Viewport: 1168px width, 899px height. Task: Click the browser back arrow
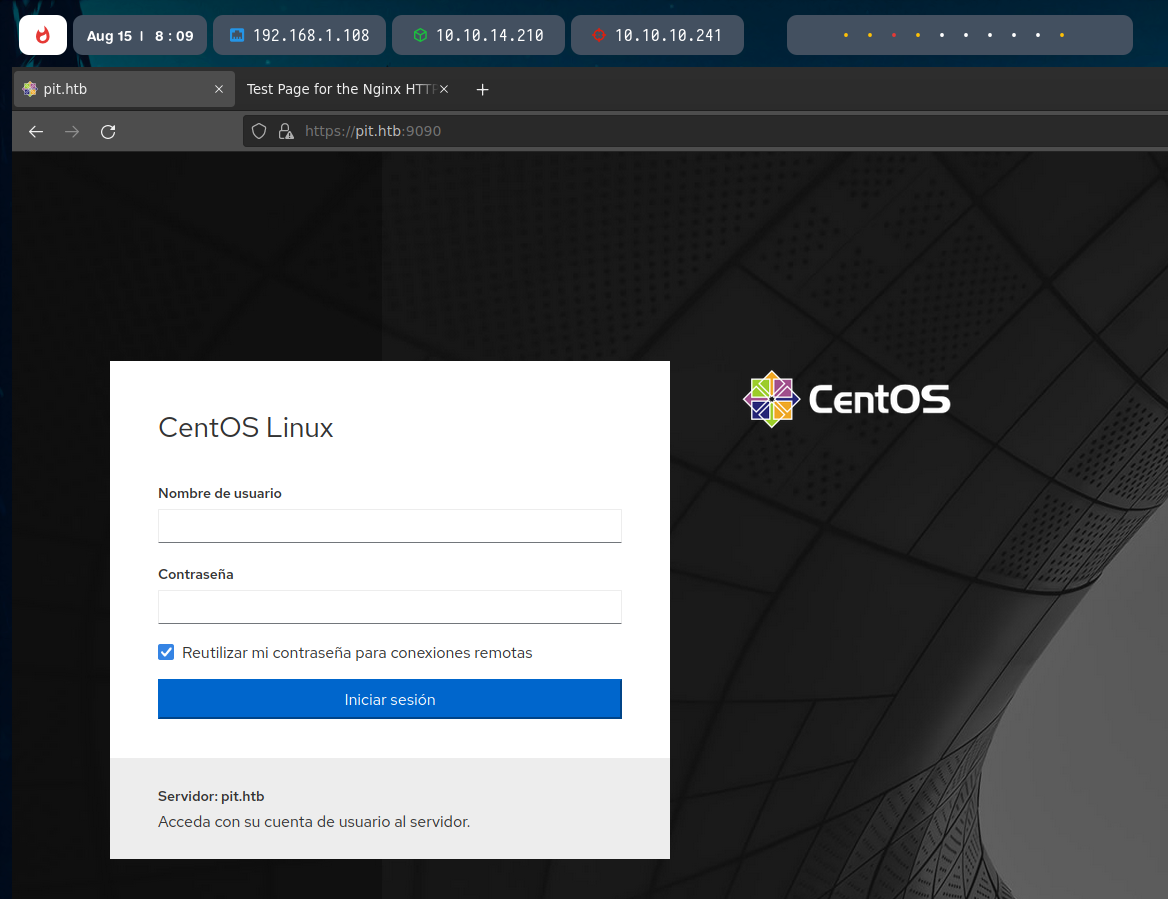point(36,132)
